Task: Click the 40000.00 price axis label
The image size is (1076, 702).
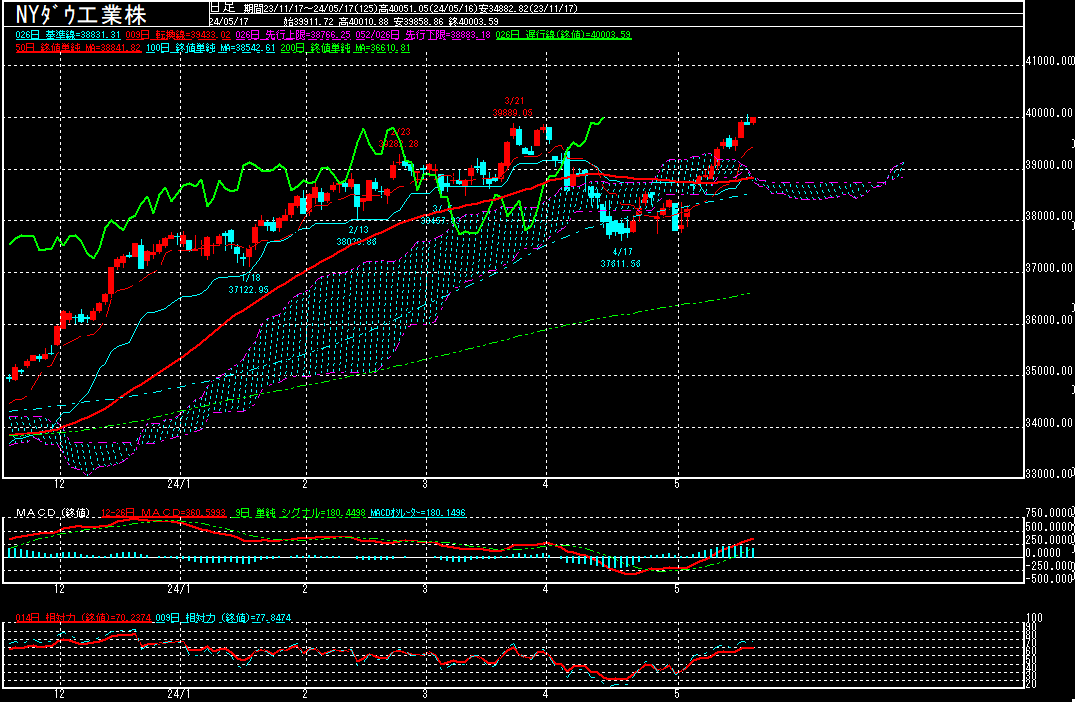Action: click(1049, 113)
